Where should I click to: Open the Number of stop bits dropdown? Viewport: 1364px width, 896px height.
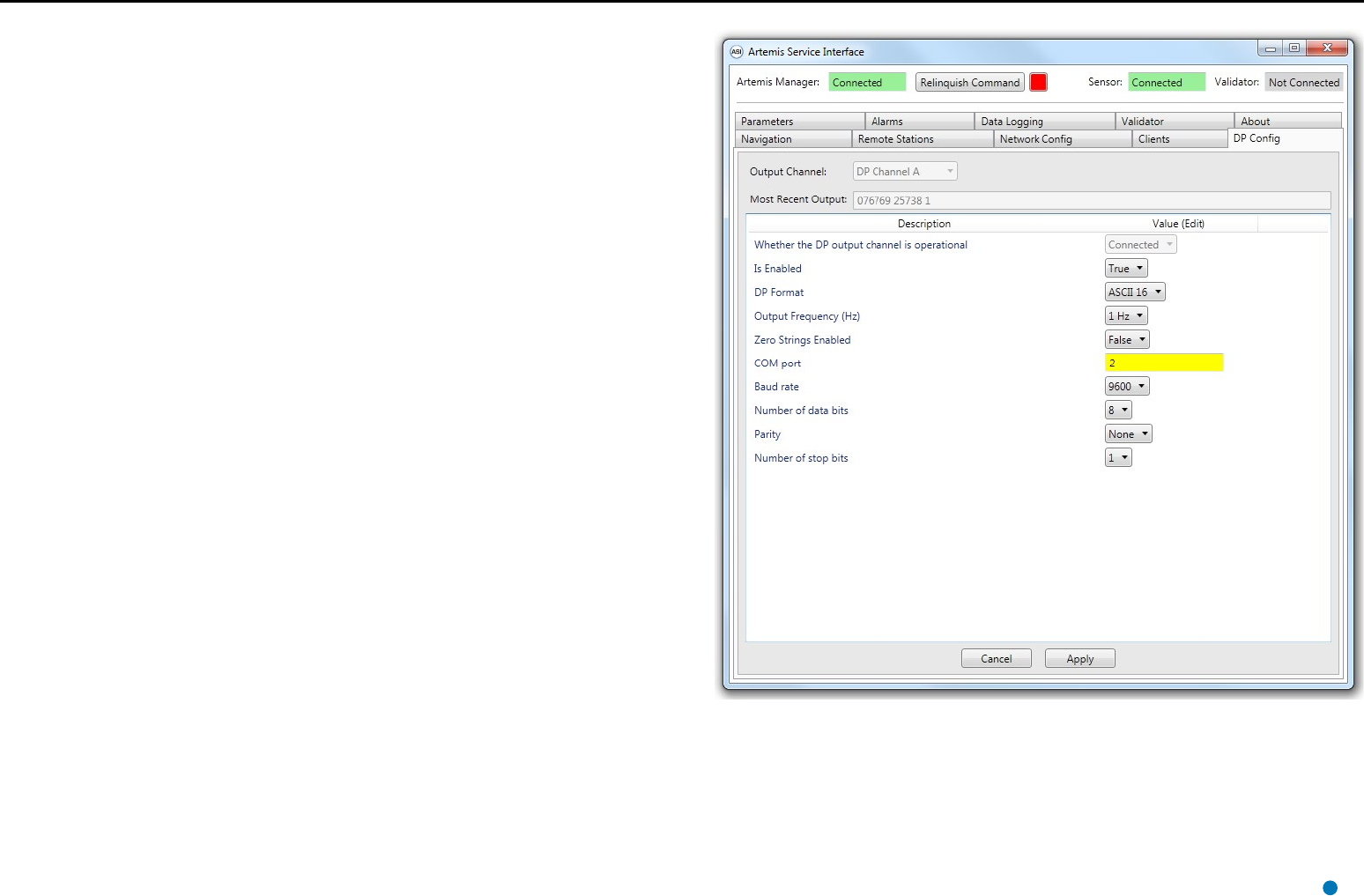tap(1118, 458)
